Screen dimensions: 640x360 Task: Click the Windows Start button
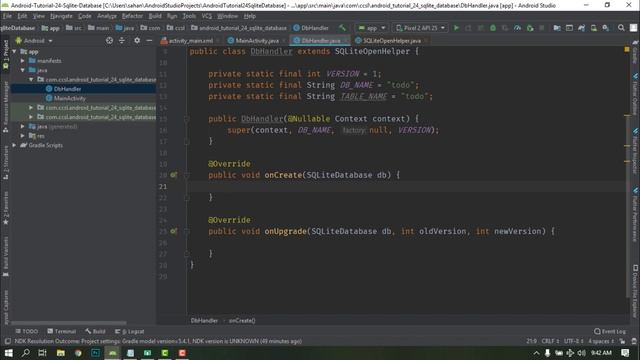[x=8, y=353]
